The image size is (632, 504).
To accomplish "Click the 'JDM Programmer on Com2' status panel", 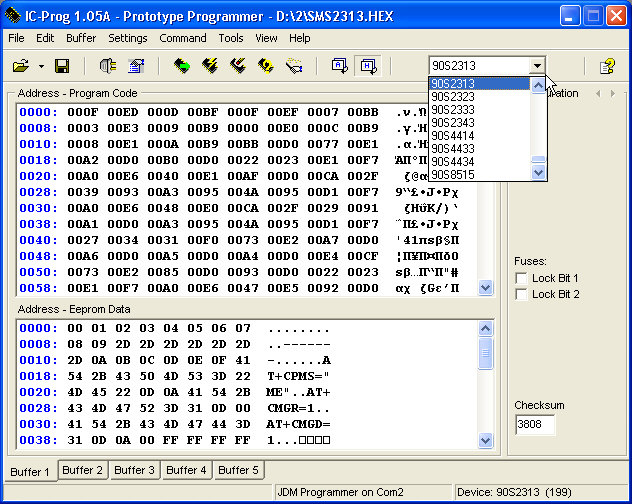I will point(364,492).
